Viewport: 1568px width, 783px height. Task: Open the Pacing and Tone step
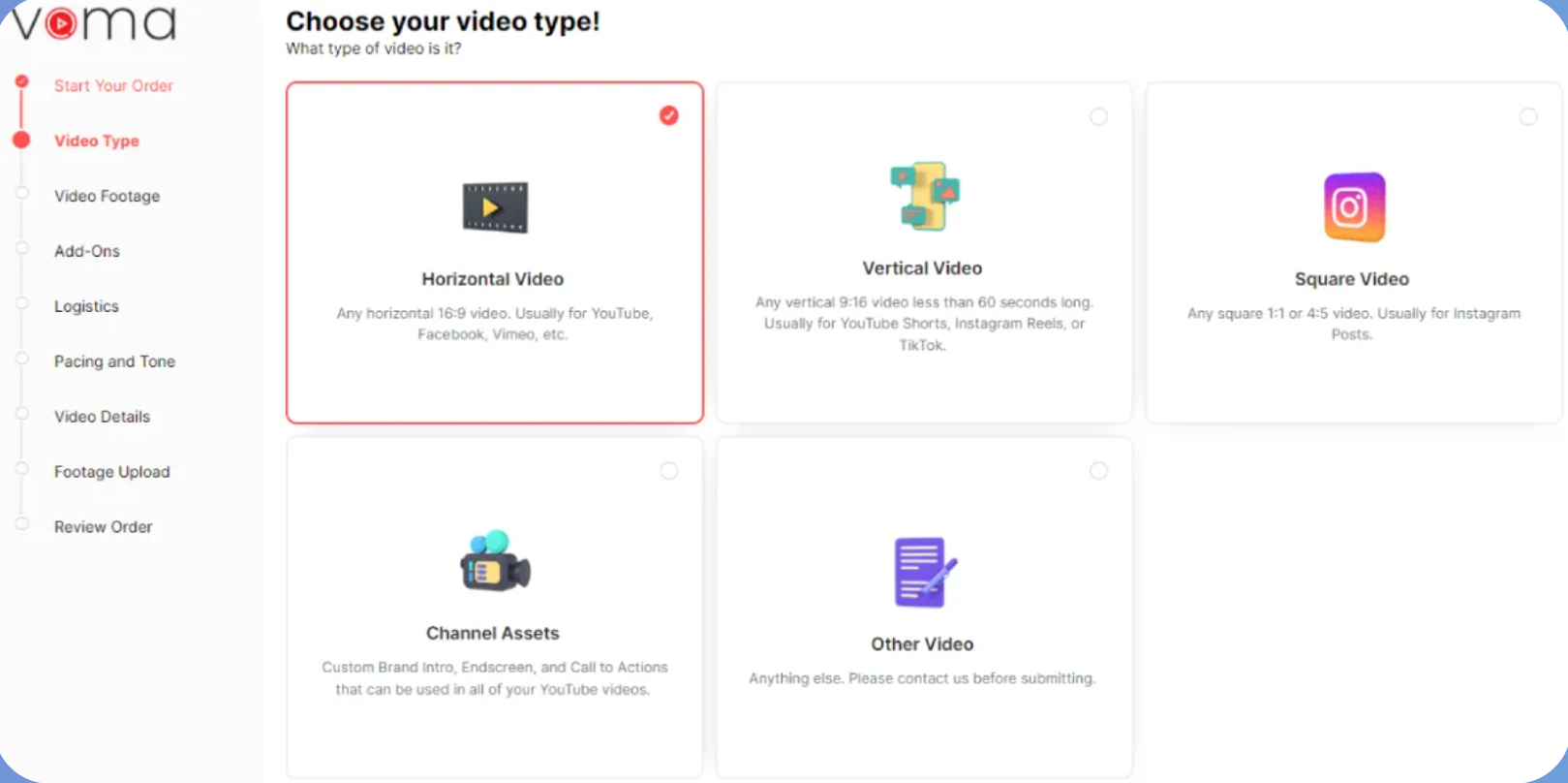(x=114, y=361)
